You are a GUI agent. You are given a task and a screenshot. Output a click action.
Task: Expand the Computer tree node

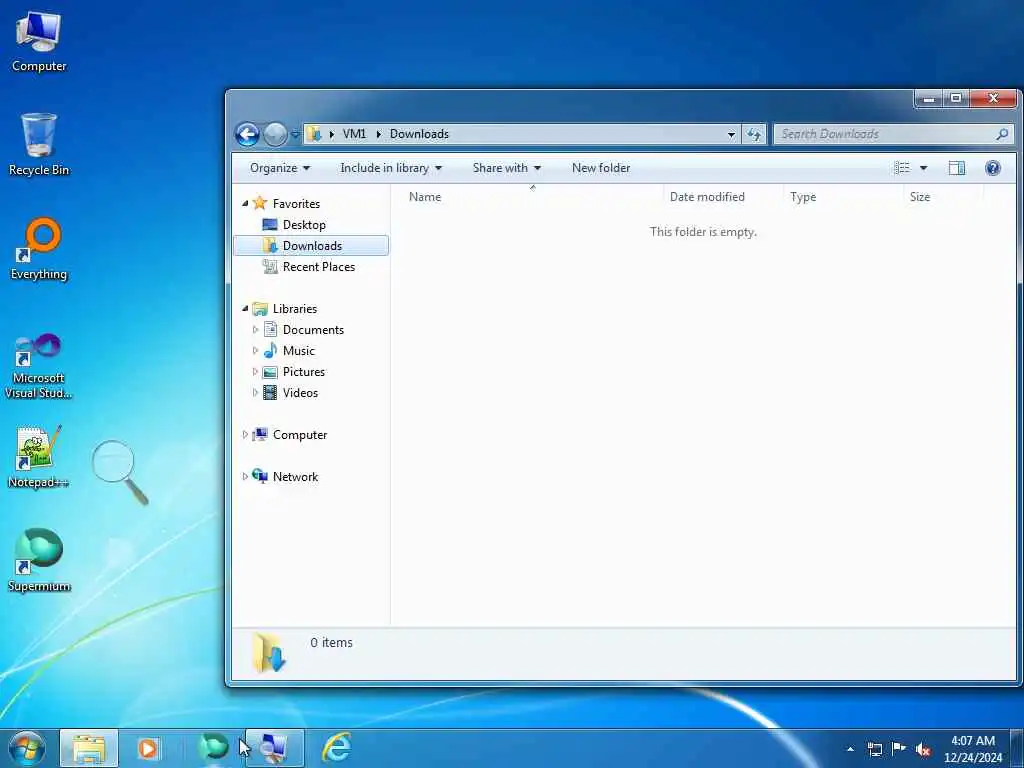(x=245, y=434)
